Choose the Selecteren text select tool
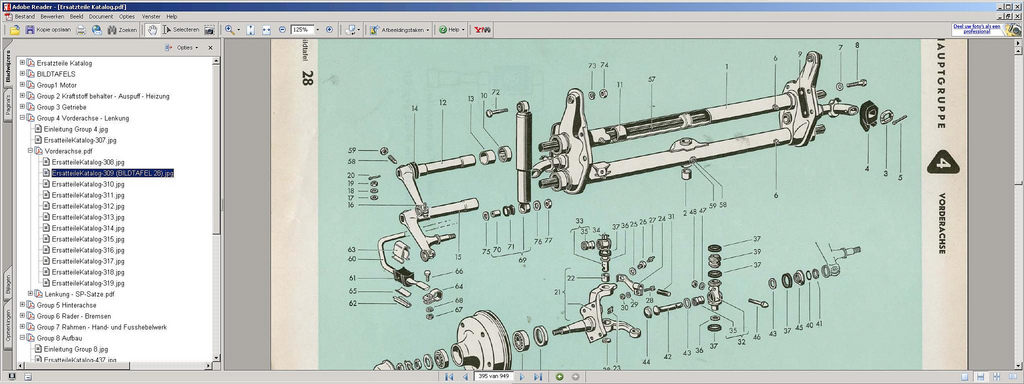1024x384 pixels. (180, 30)
